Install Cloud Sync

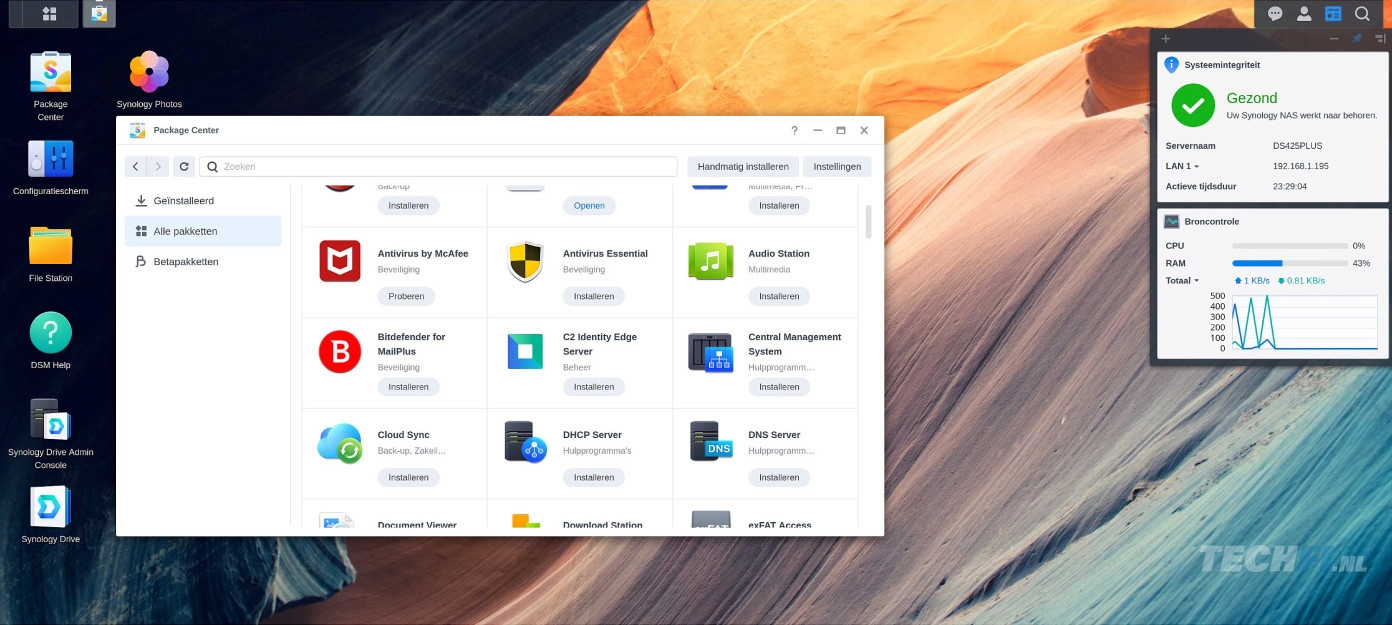[408, 478]
